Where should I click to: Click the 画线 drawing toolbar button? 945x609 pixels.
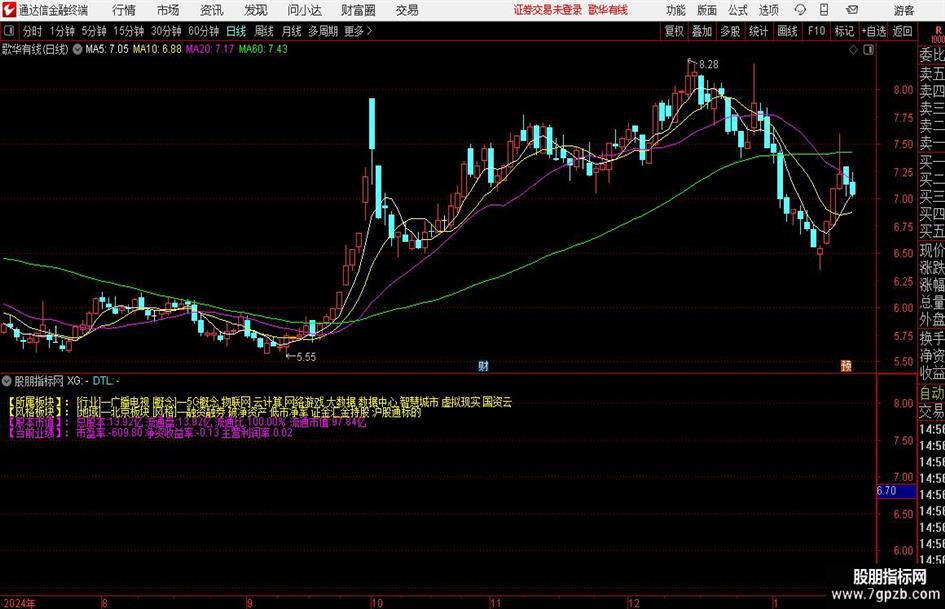pyautogui.click(x=787, y=31)
